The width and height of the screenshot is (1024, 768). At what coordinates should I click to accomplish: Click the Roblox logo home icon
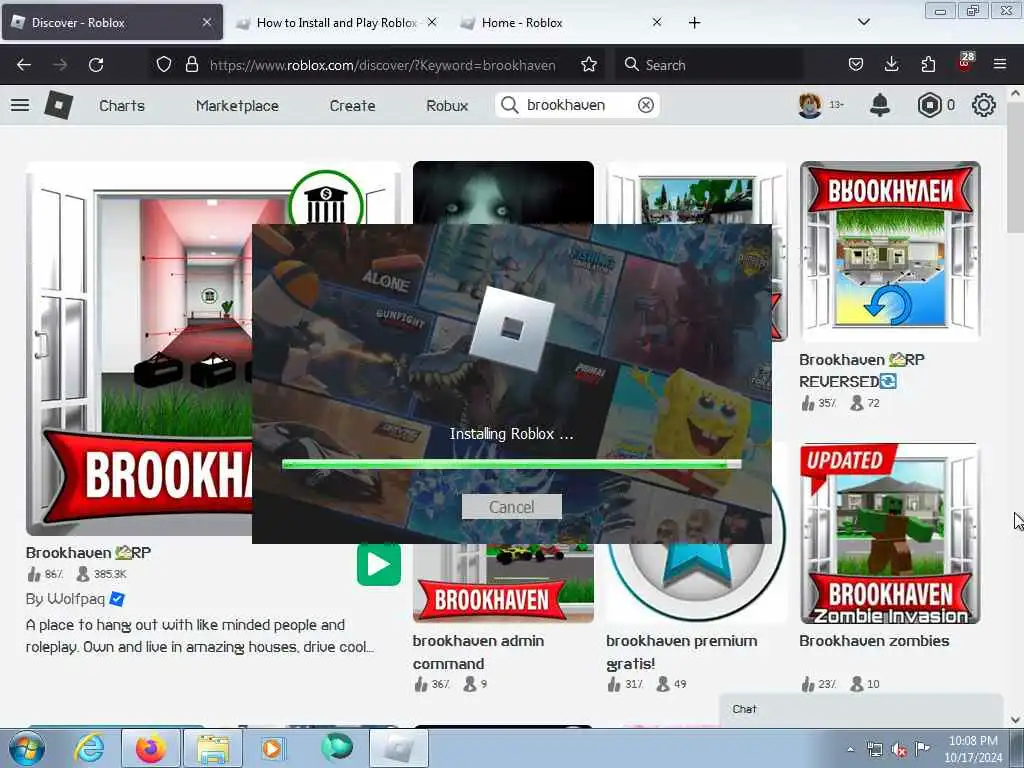click(58, 105)
